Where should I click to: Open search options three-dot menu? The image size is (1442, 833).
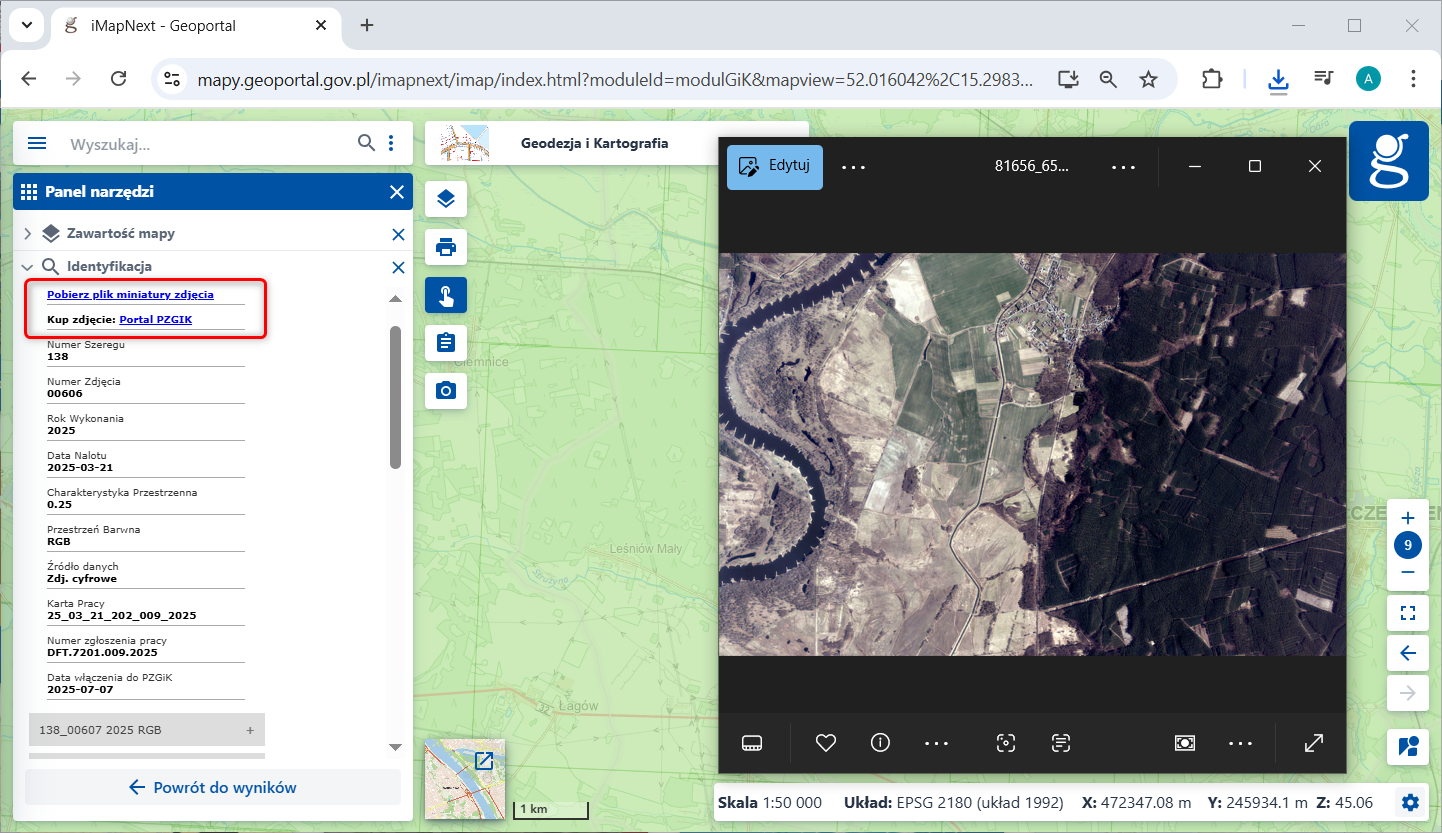tap(392, 143)
